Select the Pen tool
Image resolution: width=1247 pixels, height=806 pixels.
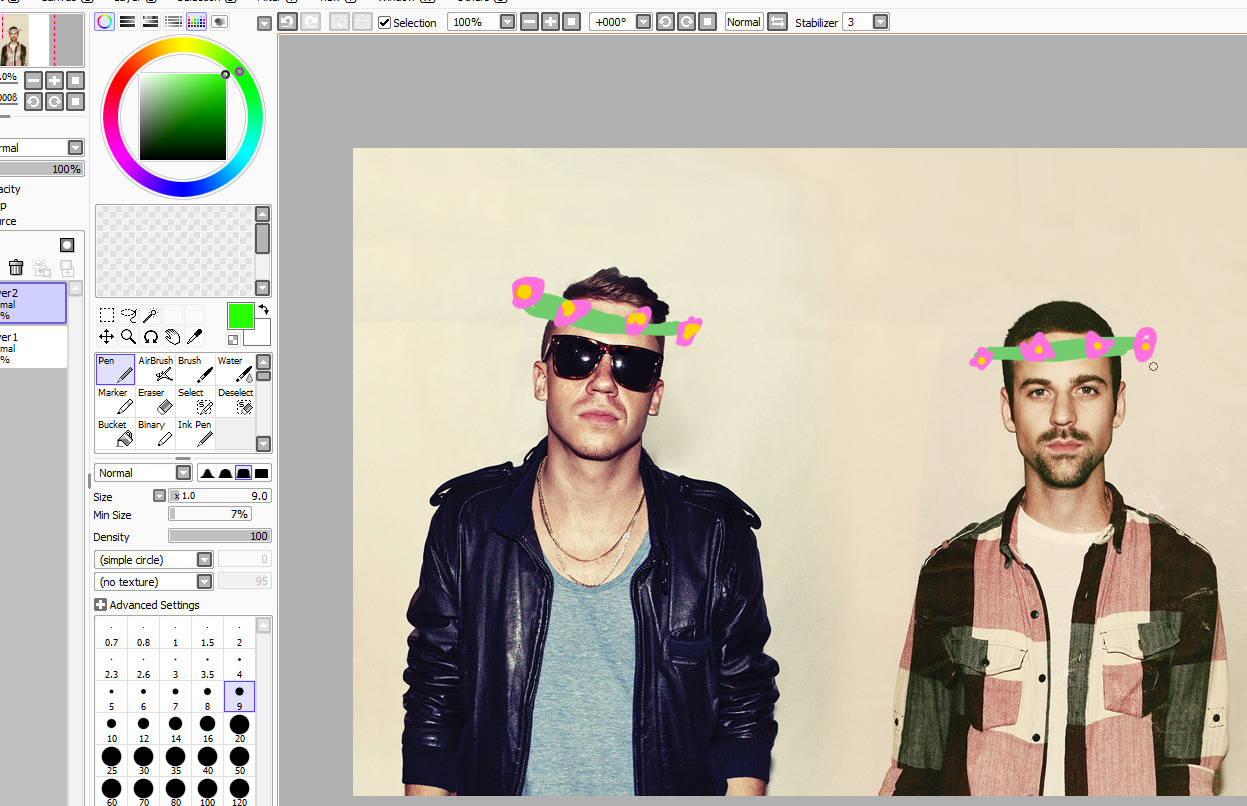(x=116, y=369)
